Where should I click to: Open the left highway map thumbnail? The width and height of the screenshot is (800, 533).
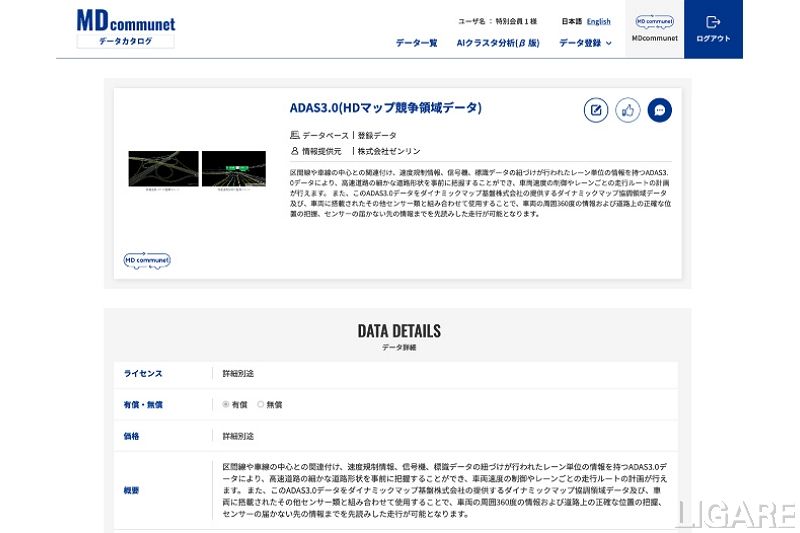163,169
